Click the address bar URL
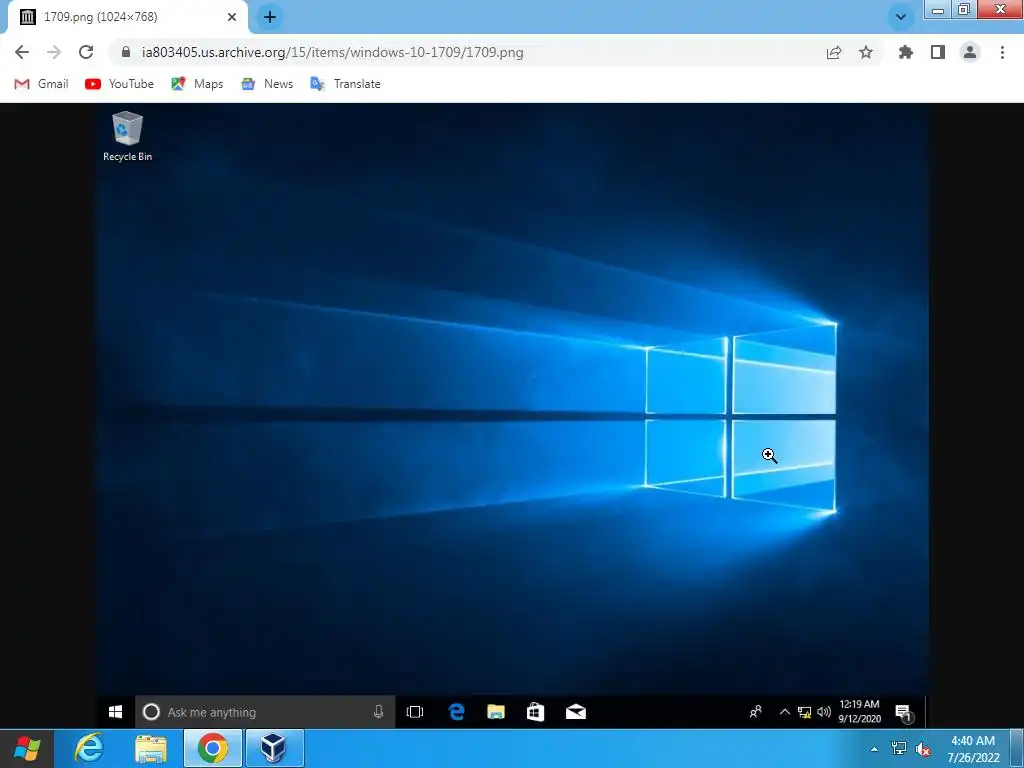The image size is (1024, 768). [332, 52]
